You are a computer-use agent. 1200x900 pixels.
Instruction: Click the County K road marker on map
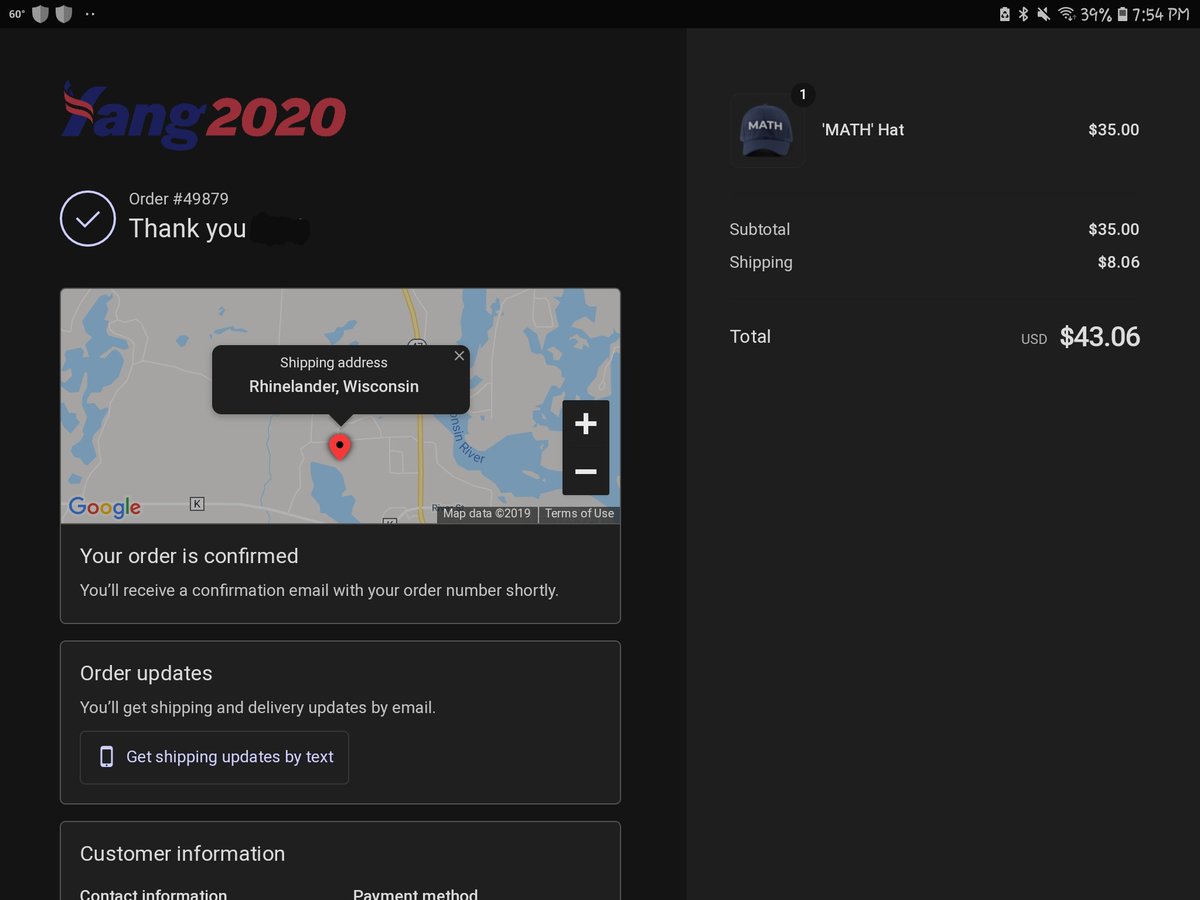pos(197,504)
